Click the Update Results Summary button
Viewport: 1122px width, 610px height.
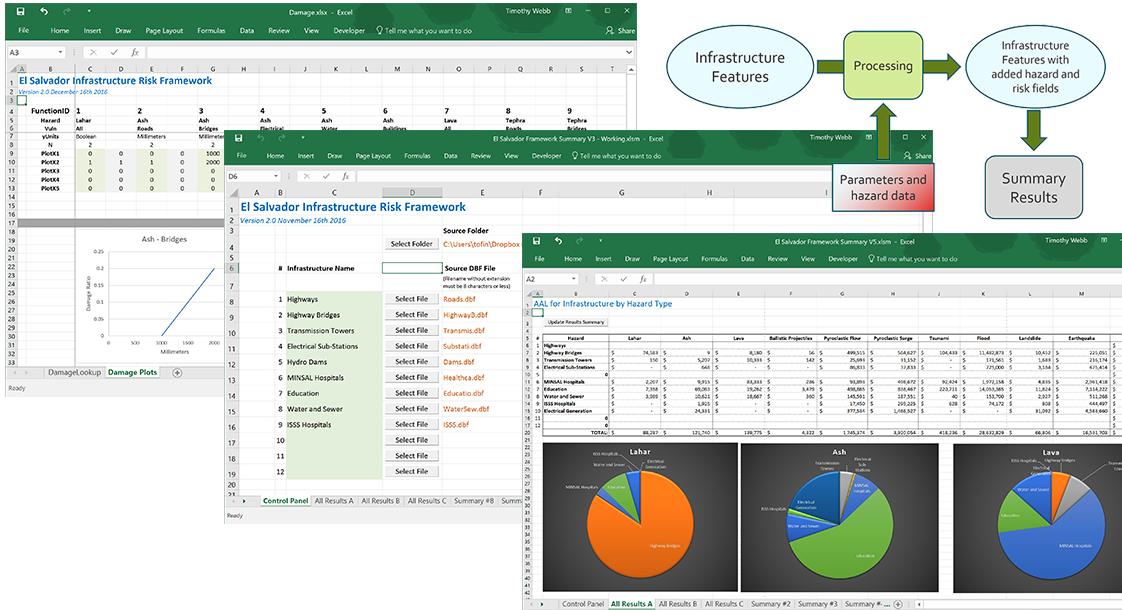[576, 322]
